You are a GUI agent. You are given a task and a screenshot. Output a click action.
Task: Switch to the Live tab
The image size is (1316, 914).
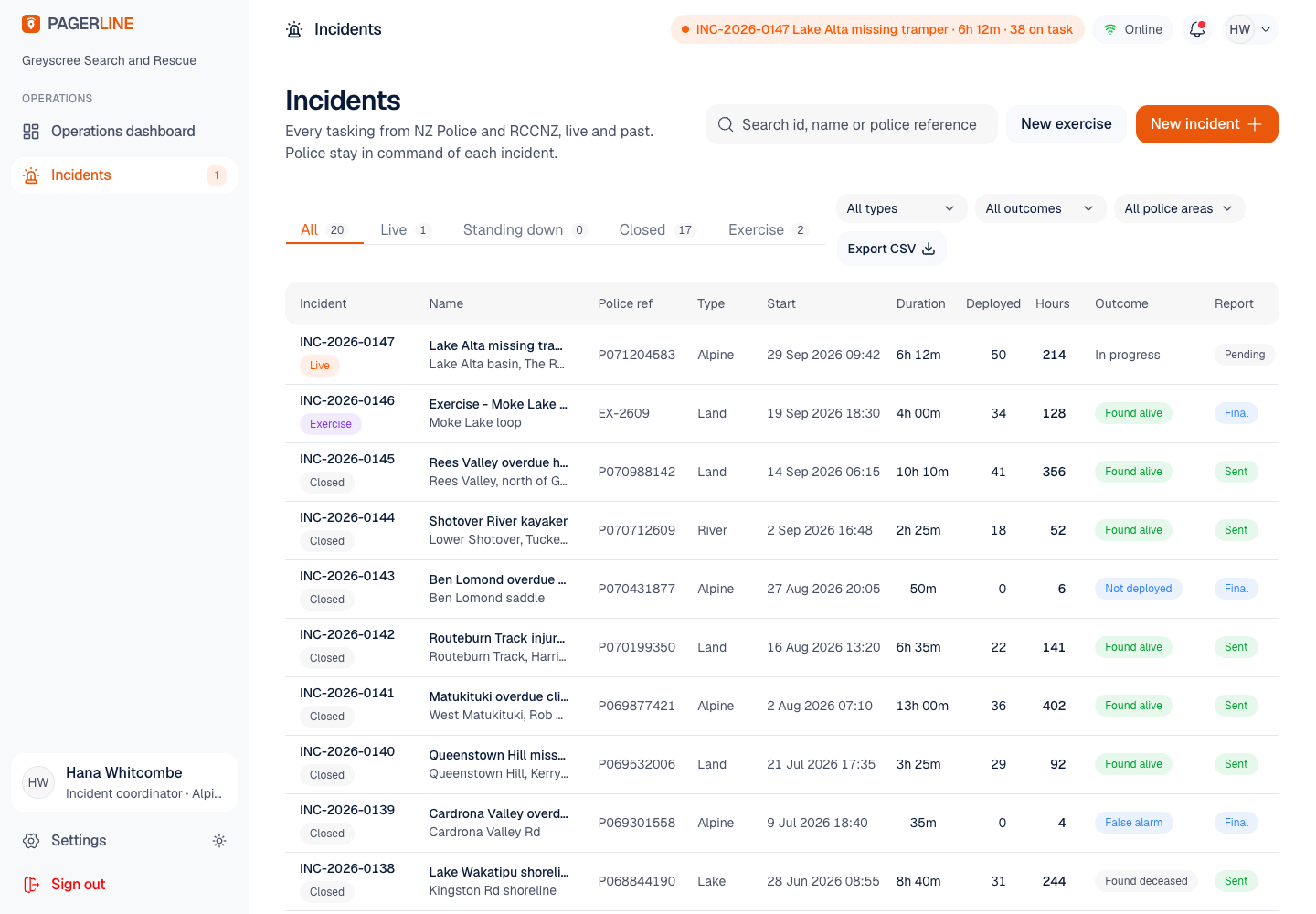tap(405, 230)
